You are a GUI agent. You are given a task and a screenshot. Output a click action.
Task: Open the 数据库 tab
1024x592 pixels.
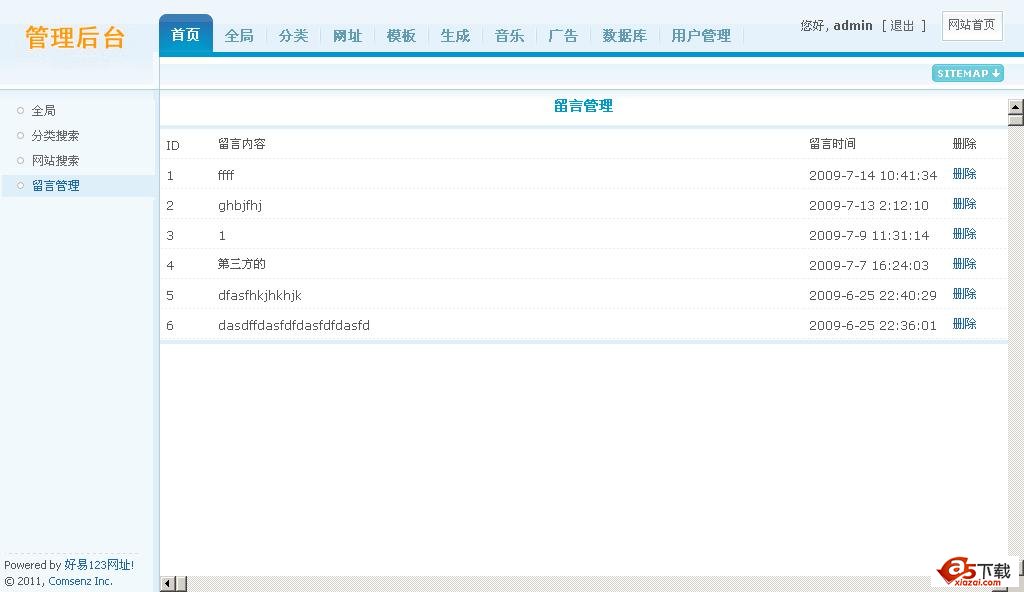point(624,36)
